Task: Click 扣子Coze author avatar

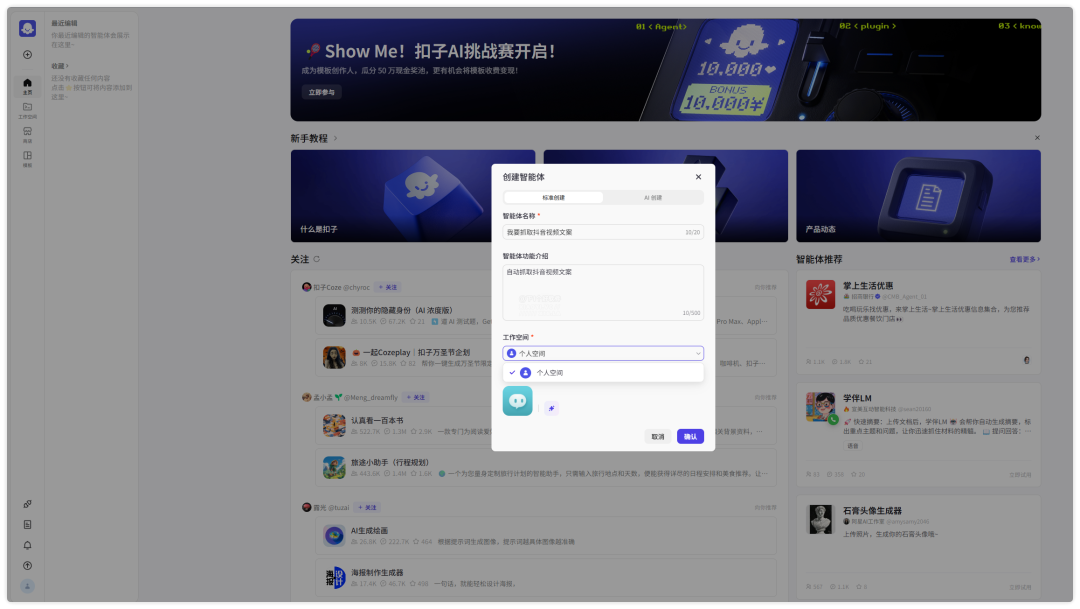Action: pos(307,287)
